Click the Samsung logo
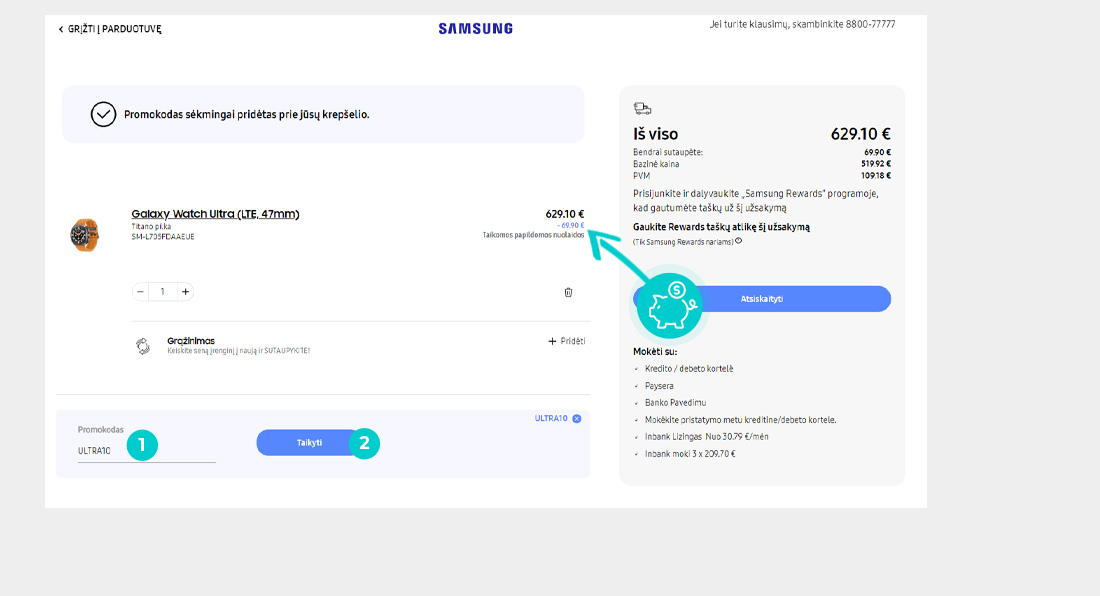 click(475, 29)
